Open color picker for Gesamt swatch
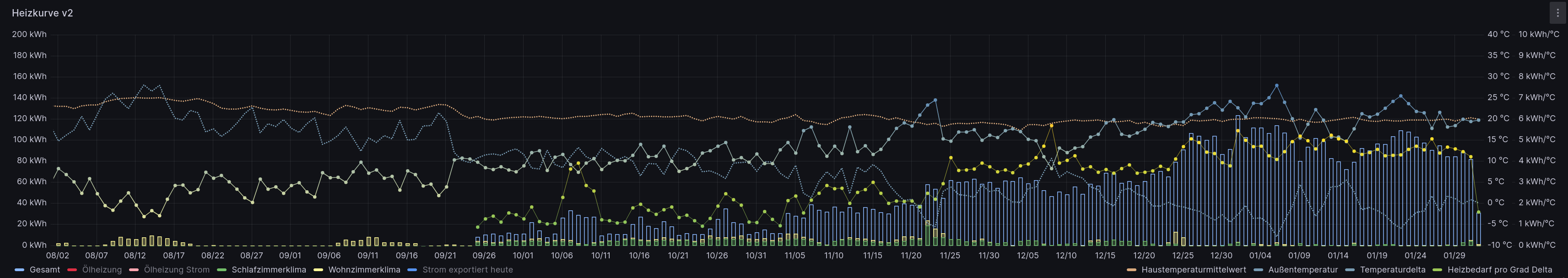The height and width of the screenshot is (278, 1568). [x=20, y=269]
